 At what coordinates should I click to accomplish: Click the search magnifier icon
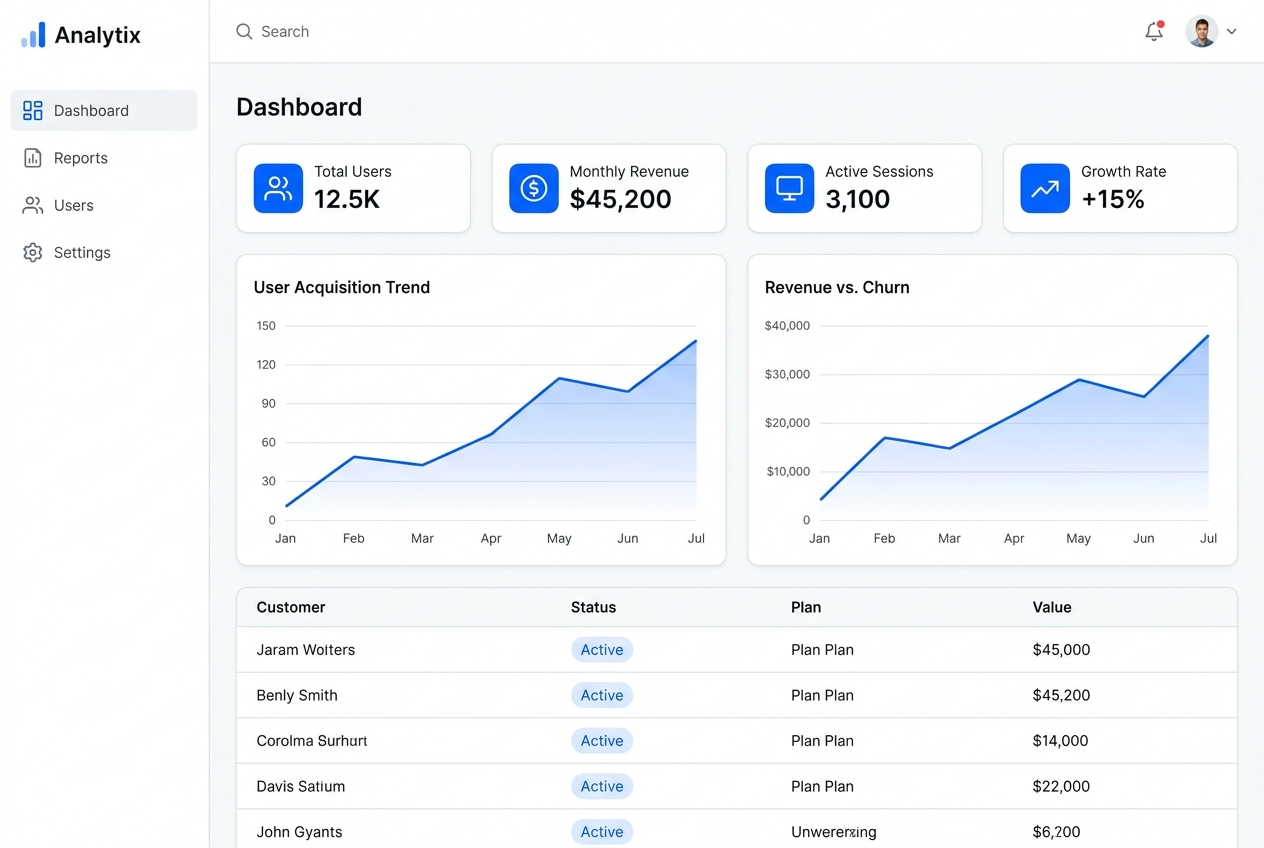point(244,32)
